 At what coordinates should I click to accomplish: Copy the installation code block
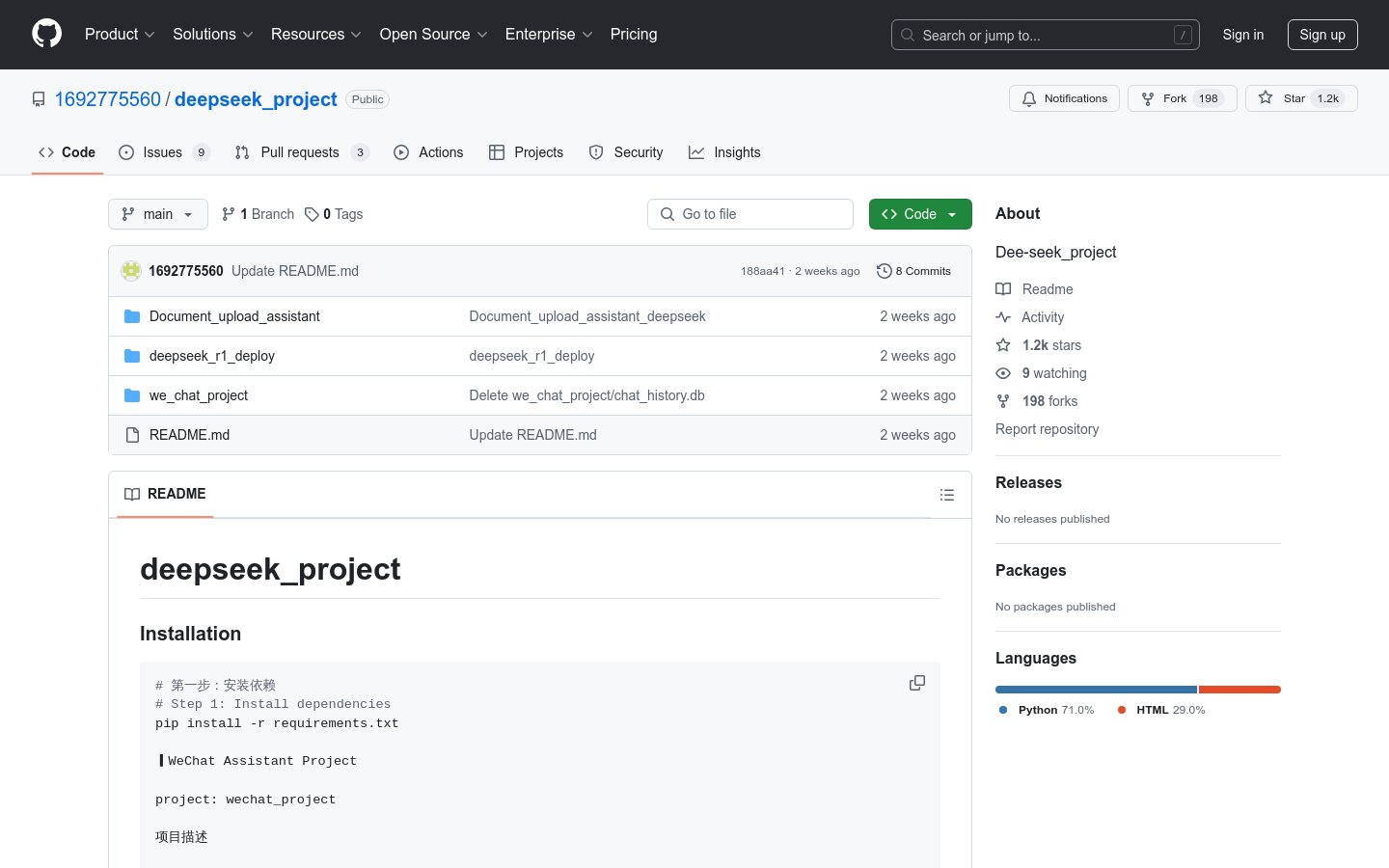916,683
